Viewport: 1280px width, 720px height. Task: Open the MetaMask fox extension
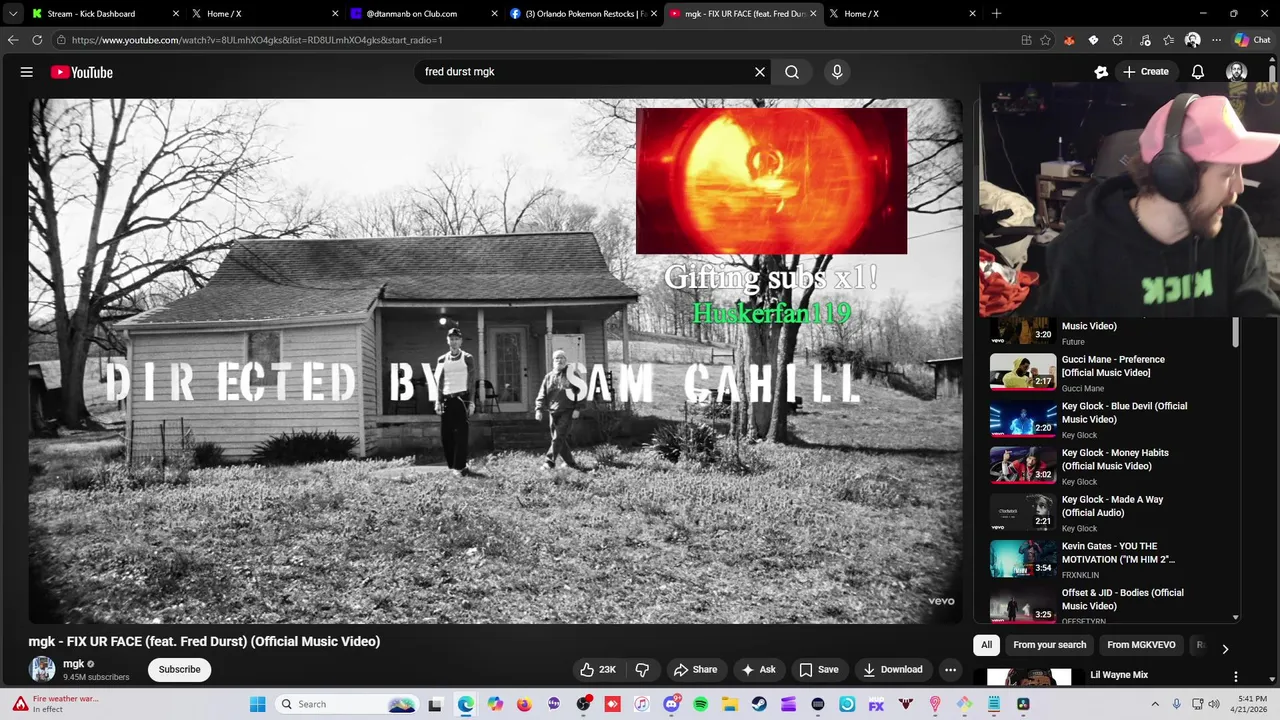click(1069, 40)
